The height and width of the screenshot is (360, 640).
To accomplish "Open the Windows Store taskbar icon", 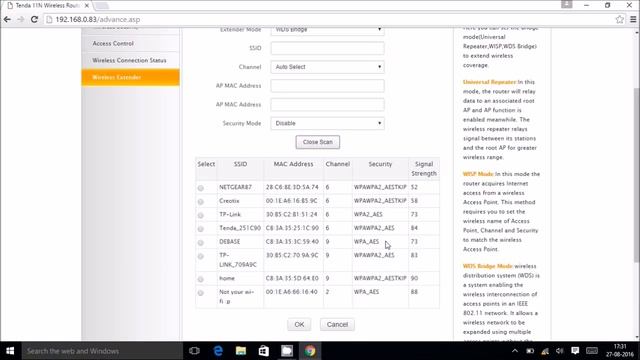I will [x=264, y=351].
